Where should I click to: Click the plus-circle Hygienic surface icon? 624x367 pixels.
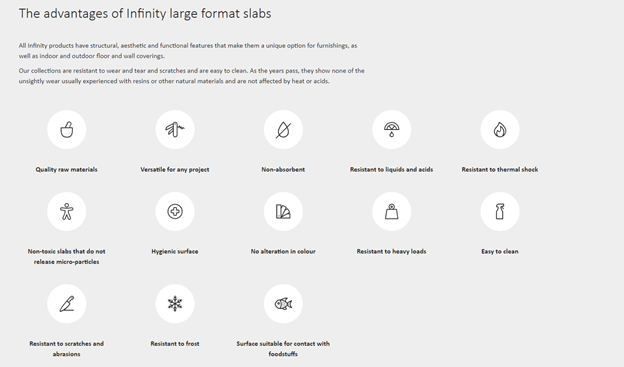[x=175, y=211]
